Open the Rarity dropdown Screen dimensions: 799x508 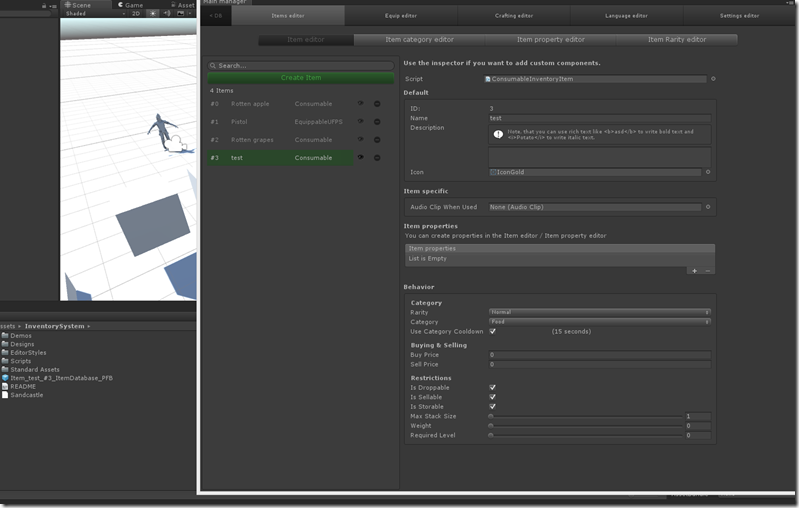point(600,312)
